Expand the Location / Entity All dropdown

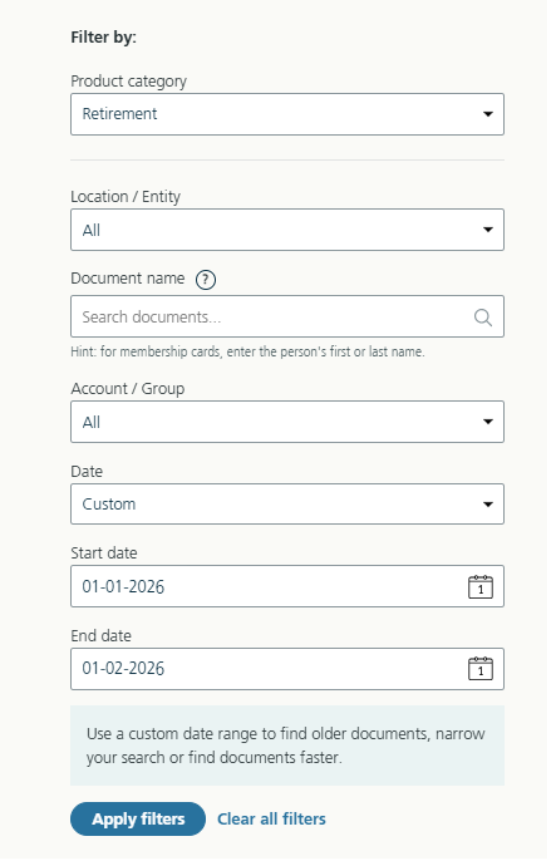tap(287, 230)
